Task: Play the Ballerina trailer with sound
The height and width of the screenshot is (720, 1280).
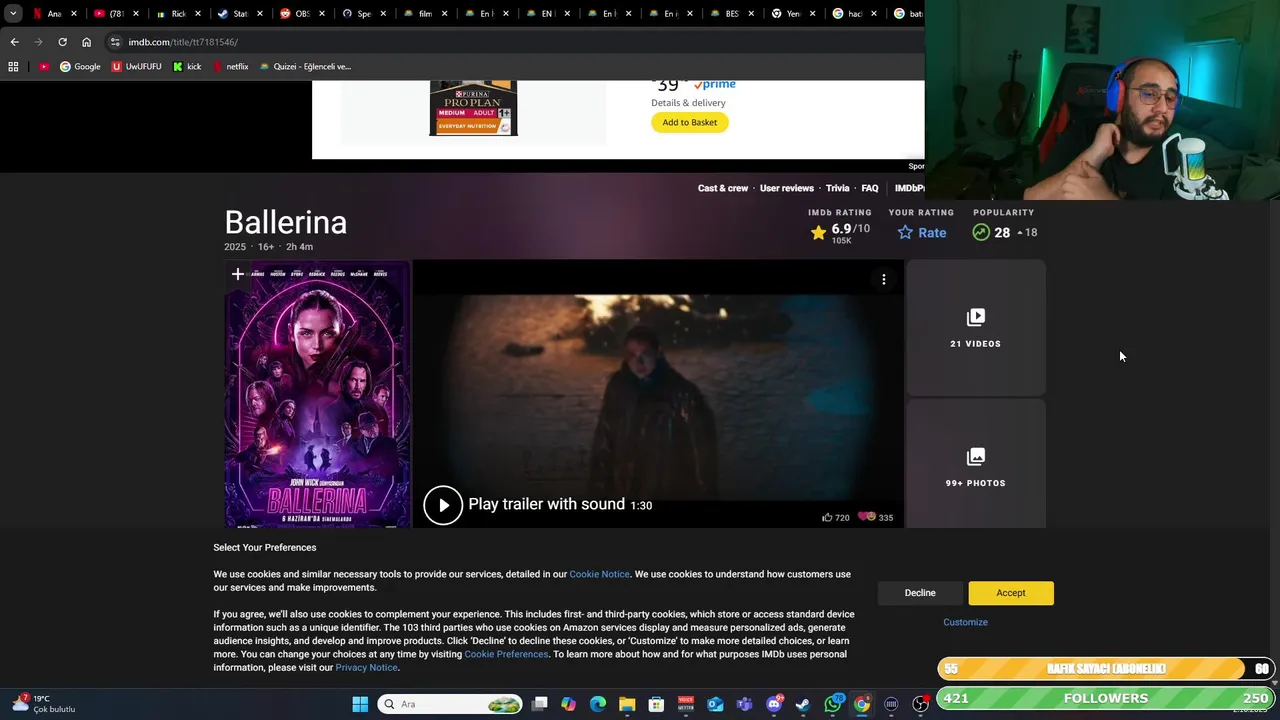Action: (443, 505)
